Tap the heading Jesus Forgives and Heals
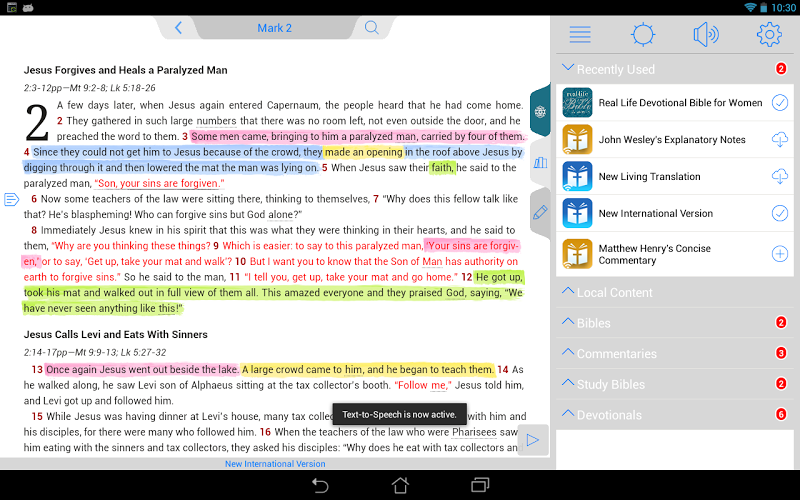Image resolution: width=800 pixels, height=500 pixels. [126, 70]
